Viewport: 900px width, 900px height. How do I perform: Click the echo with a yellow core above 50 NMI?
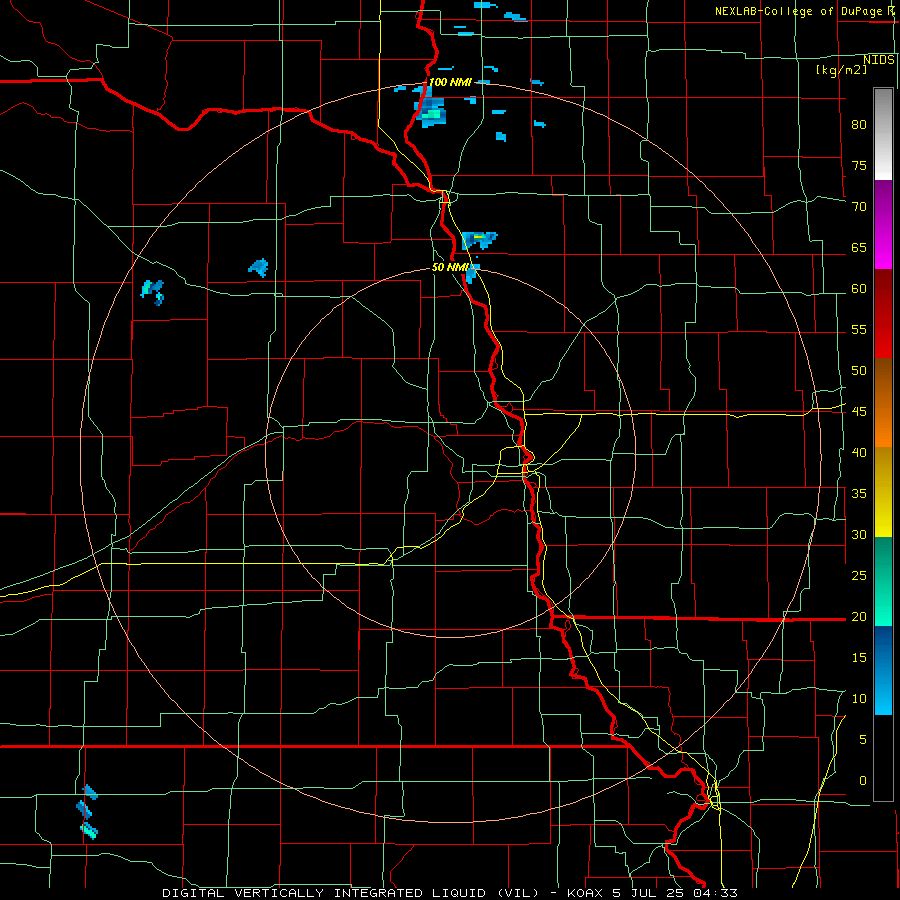tap(478, 239)
